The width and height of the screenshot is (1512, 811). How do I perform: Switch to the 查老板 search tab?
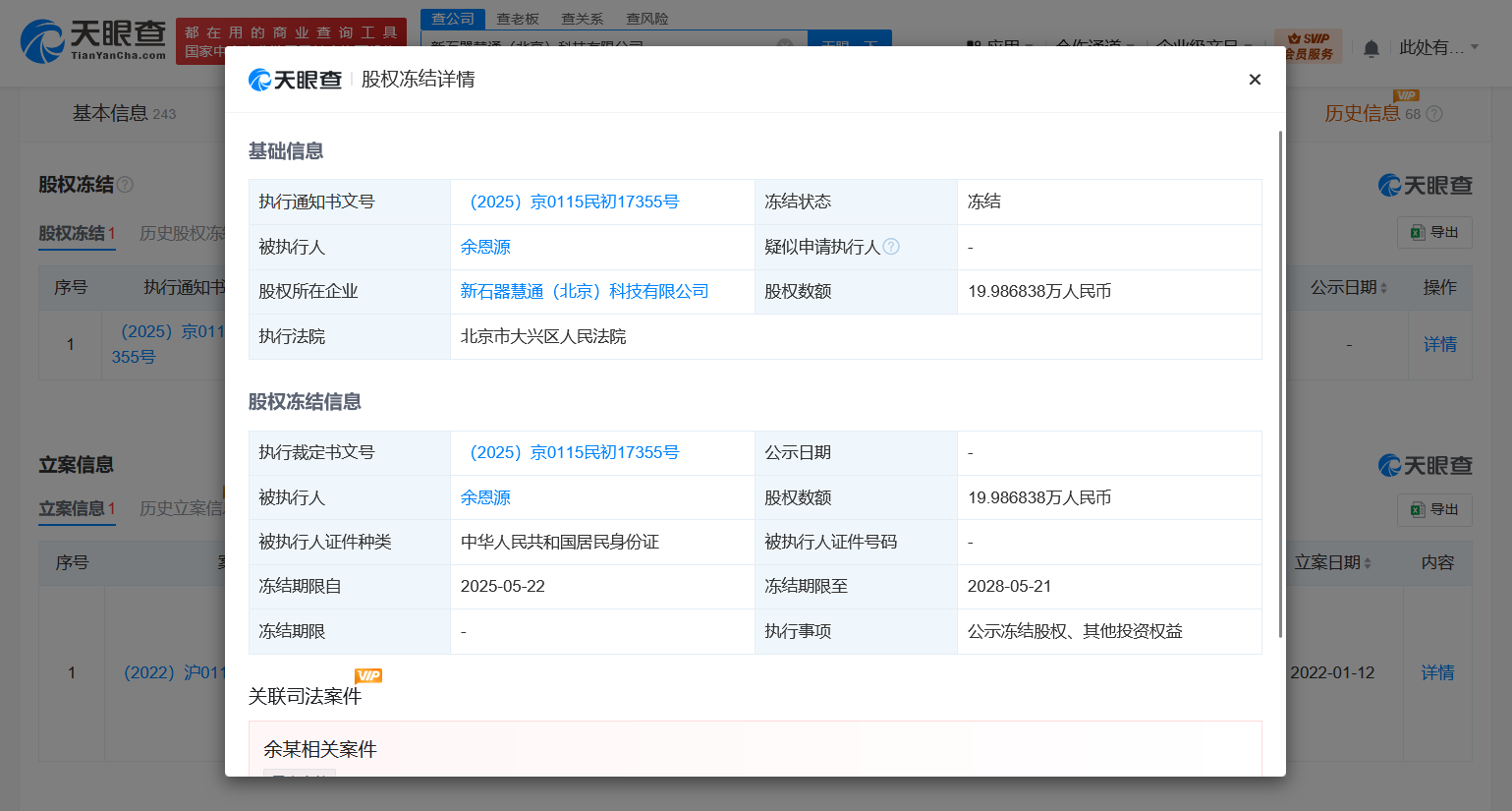(x=518, y=19)
